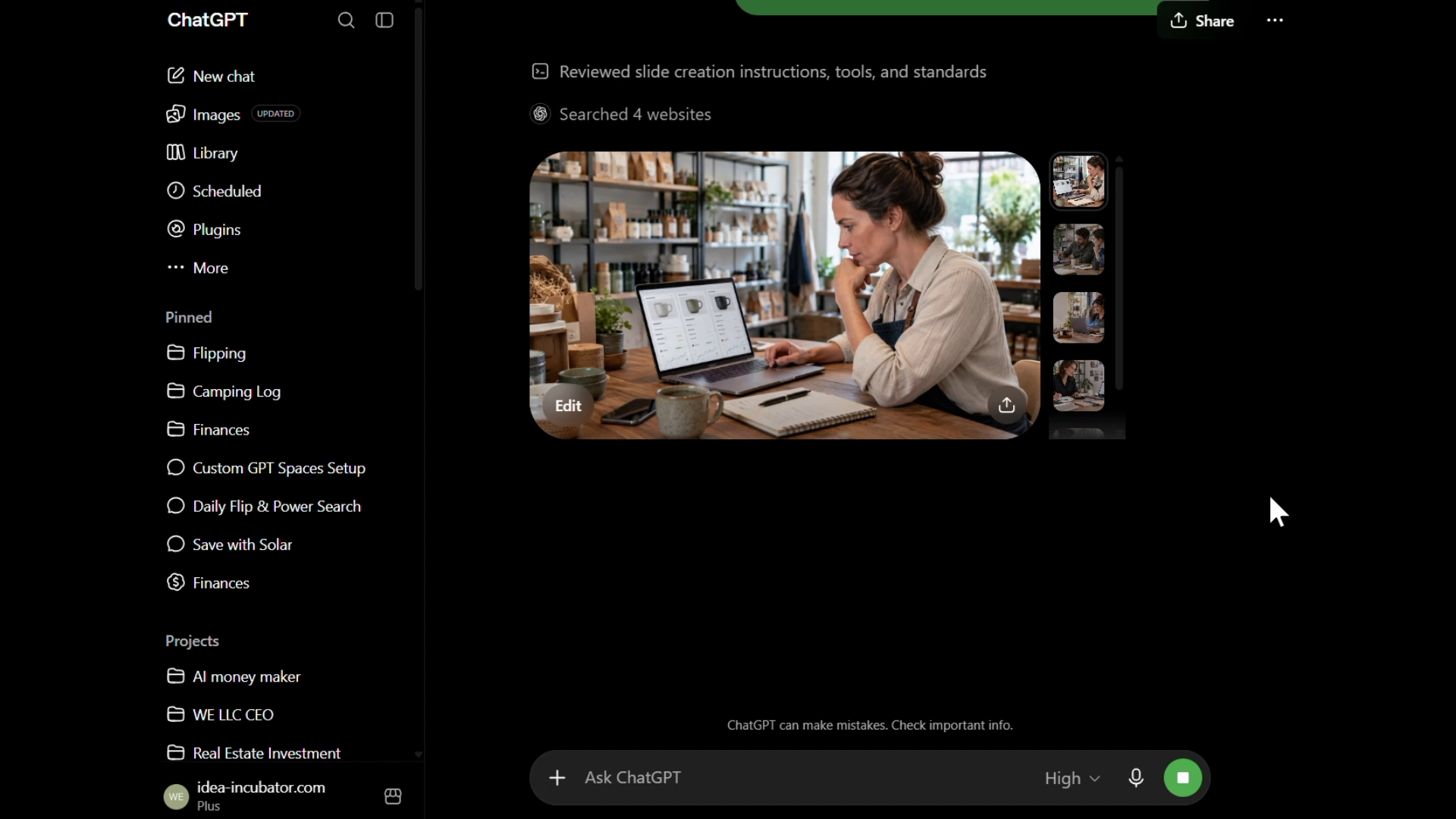Open the pinned Flipping folder
1456x819 pixels.
[x=206, y=353]
